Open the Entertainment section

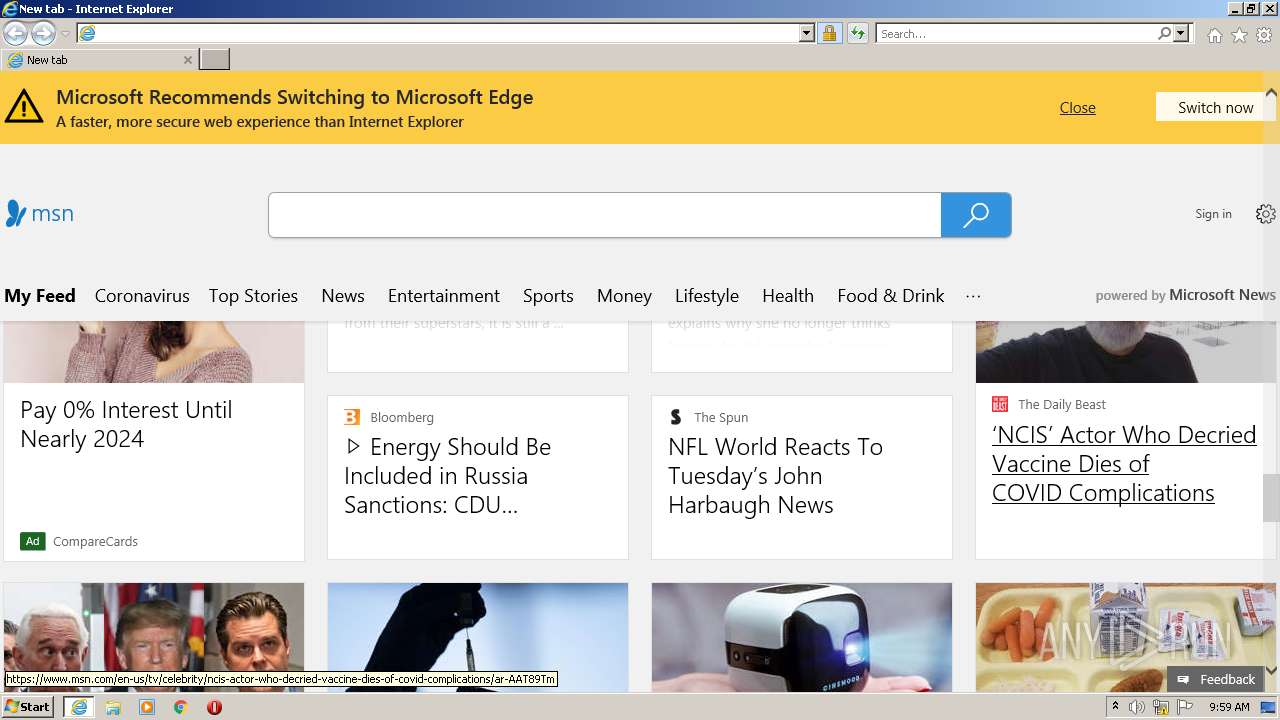[444, 296]
